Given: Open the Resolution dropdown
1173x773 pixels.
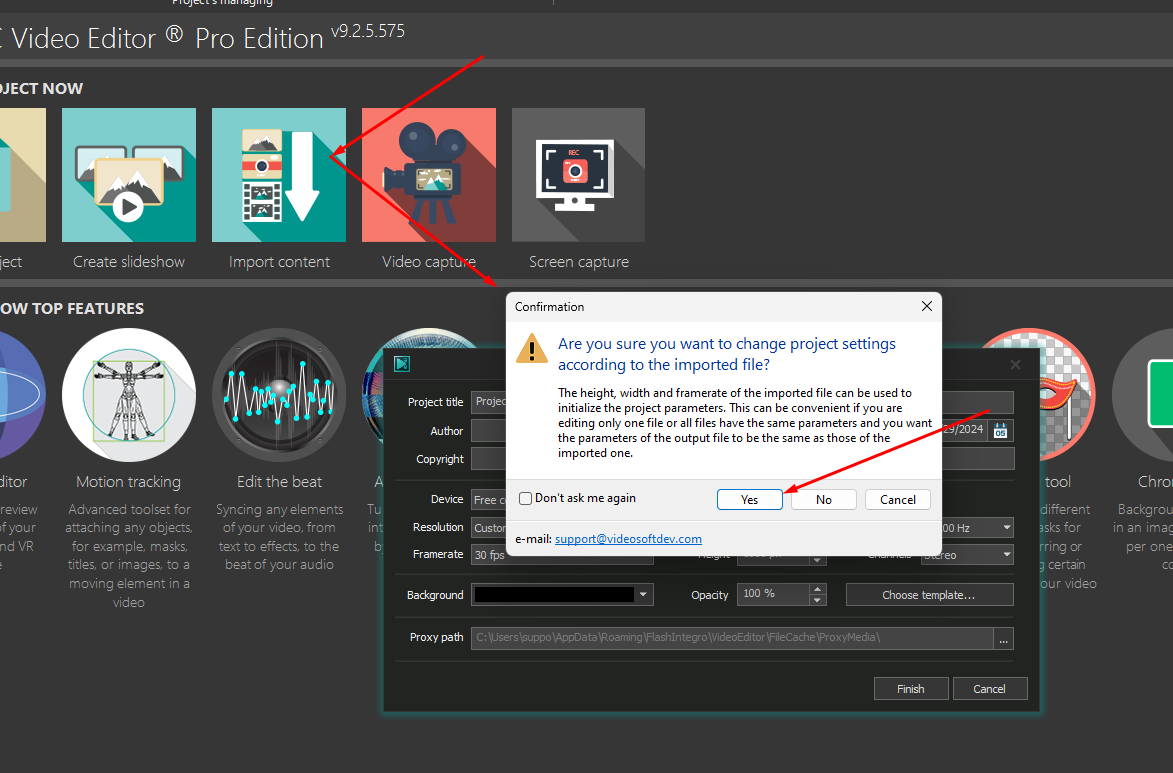Looking at the screenshot, I should (x=489, y=528).
